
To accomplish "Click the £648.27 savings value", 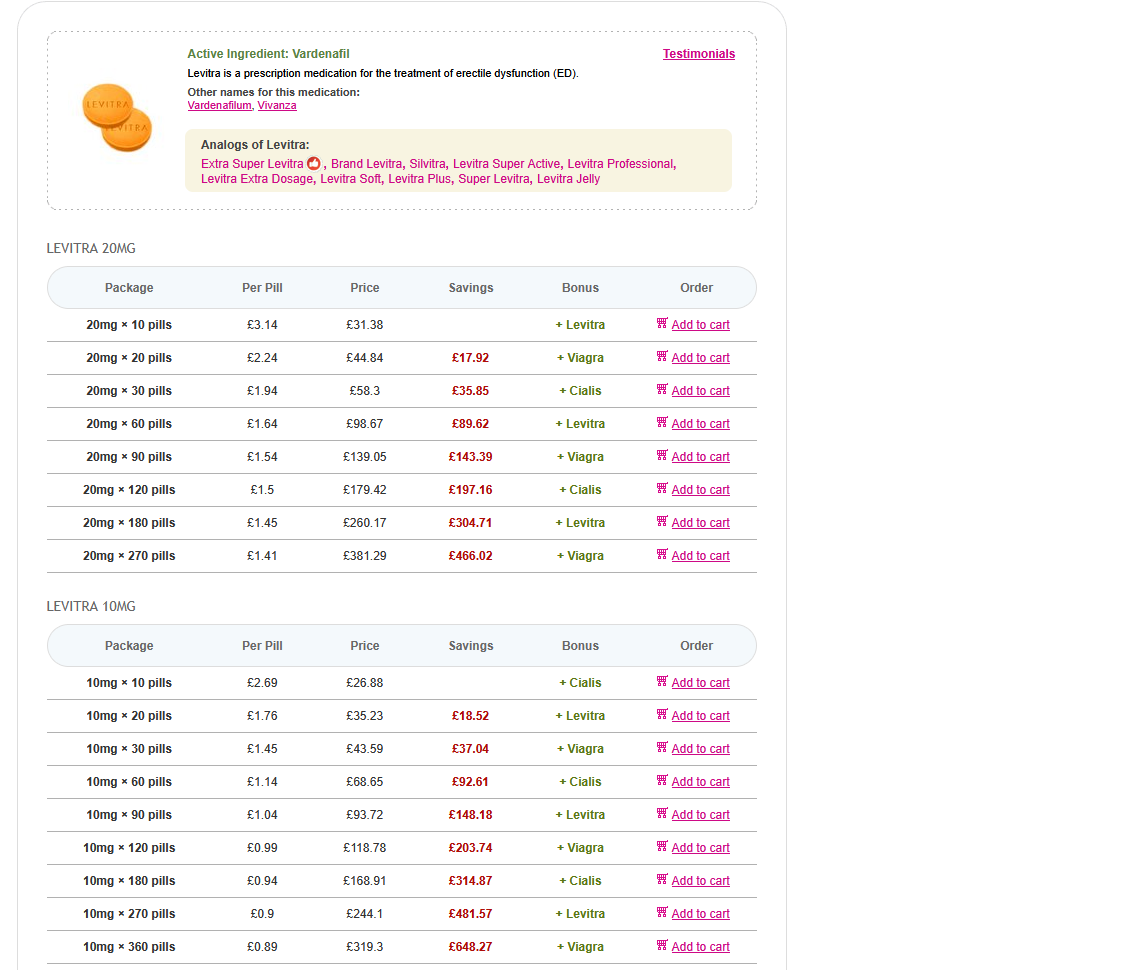I will click(x=470, y=947).
